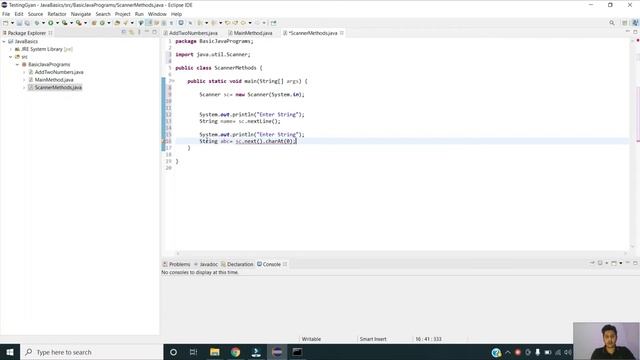Select MainMethod.java in Package Explorer

[54, 80]
